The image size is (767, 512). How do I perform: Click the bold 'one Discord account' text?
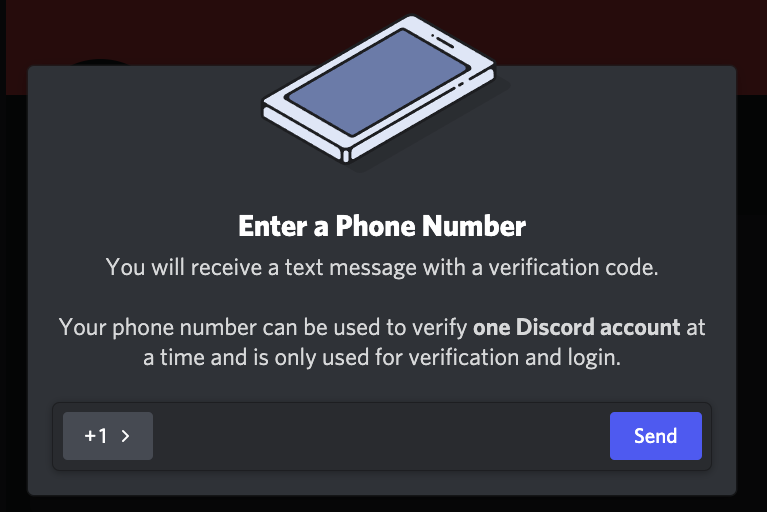[576, 327]
